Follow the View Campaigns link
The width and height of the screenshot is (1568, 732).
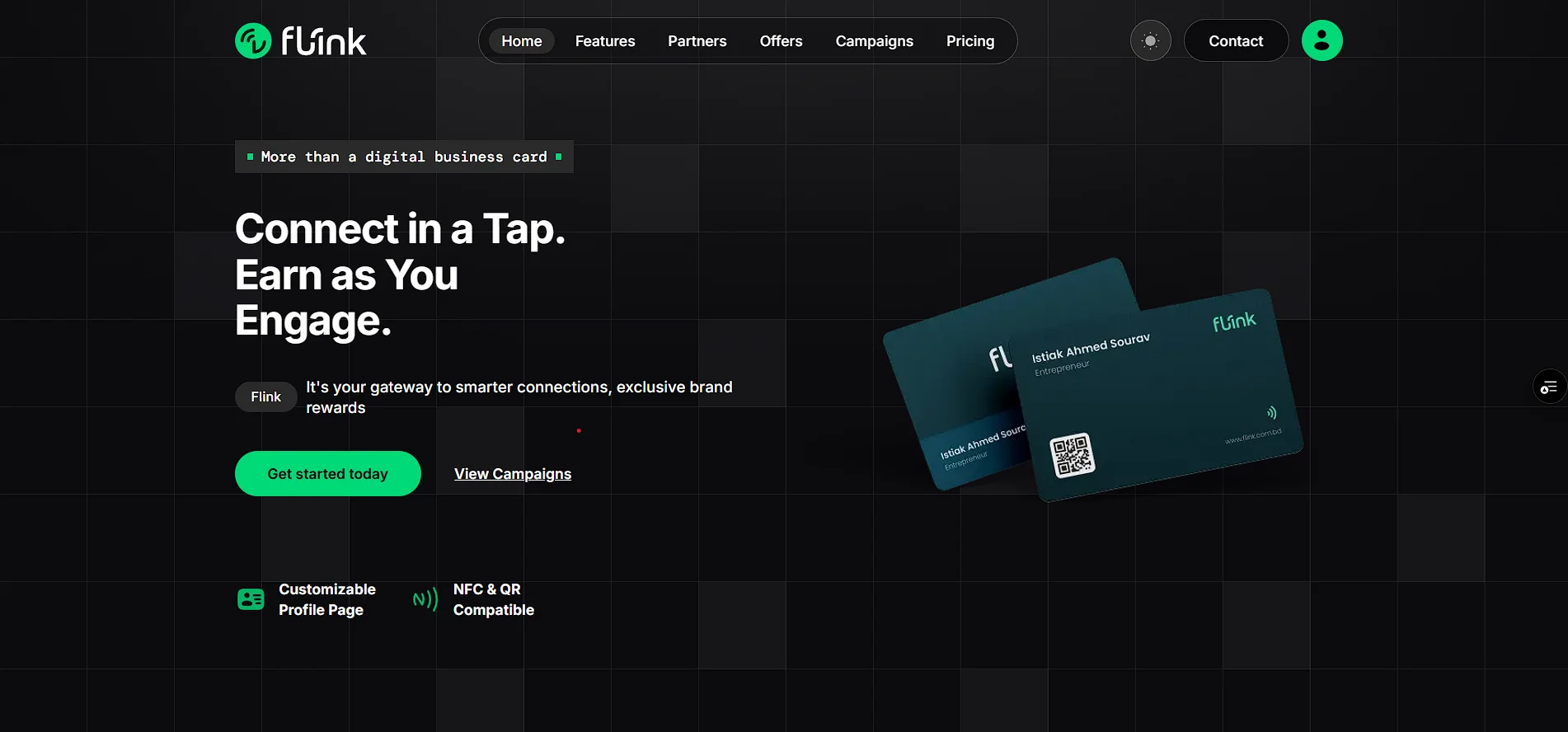pyautogui.click(x=512, y=474)
